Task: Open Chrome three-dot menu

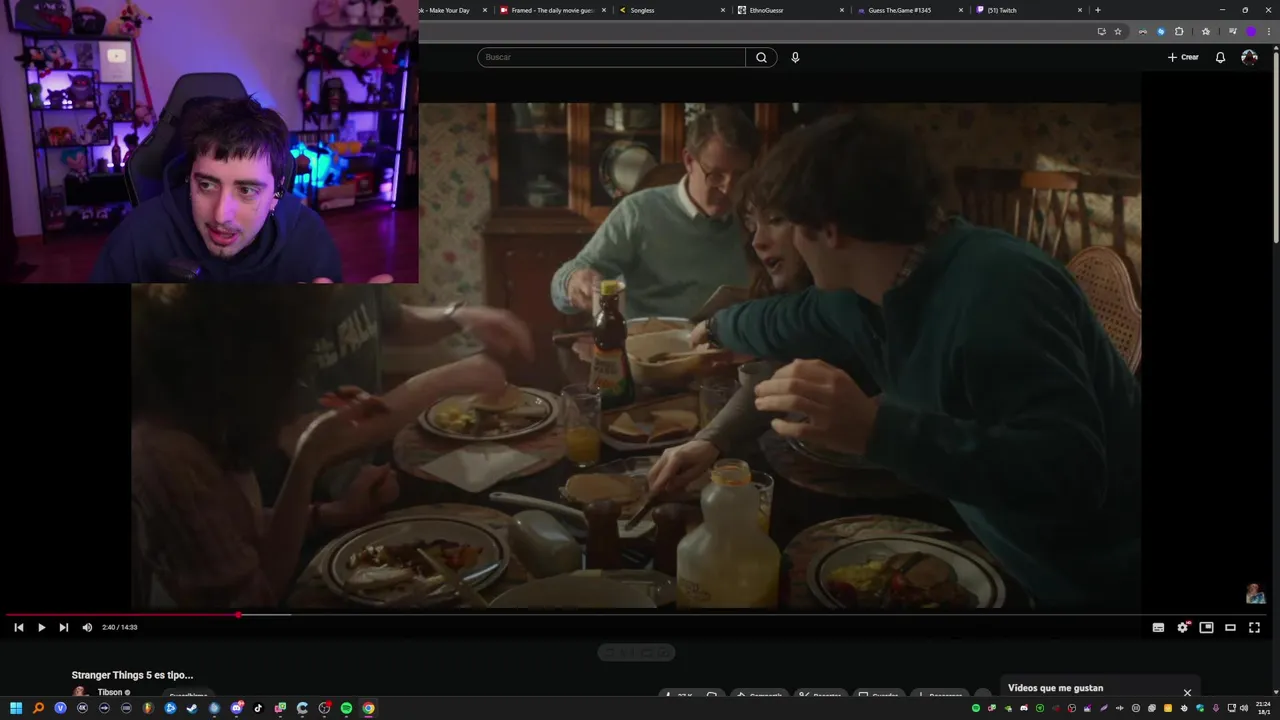Action: pos(1268,31)
